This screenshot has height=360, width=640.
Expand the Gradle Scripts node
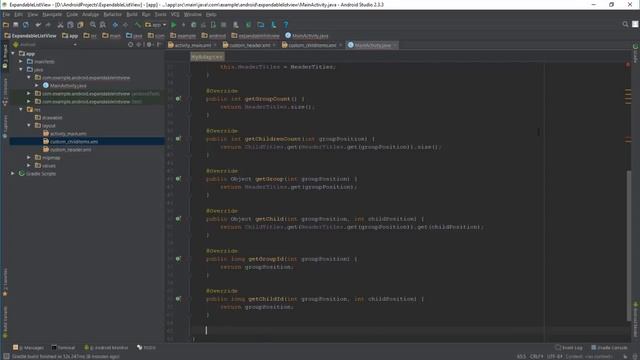(x=13, y=173)
